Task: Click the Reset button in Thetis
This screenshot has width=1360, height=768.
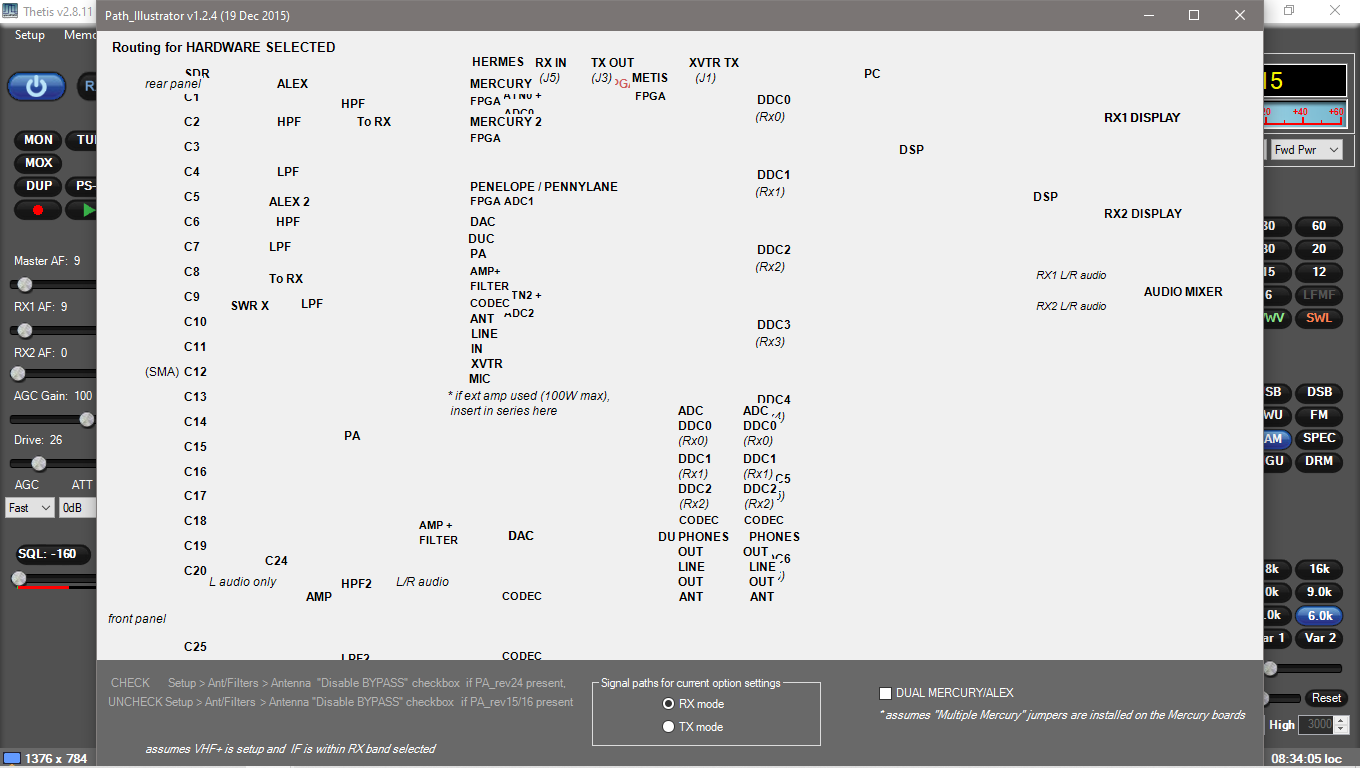Action: [1326, 698]
